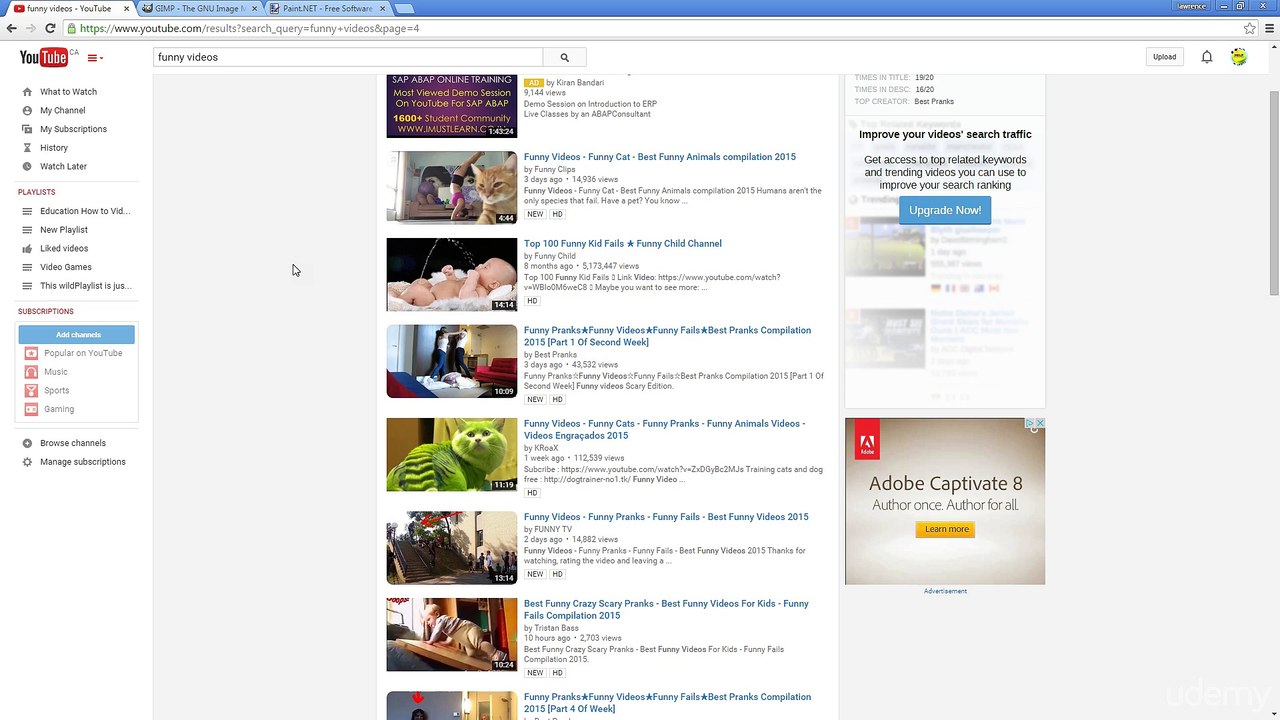1280x720 pixels.
Task: Open the Tristan Bass channel link
Action: 556,628
